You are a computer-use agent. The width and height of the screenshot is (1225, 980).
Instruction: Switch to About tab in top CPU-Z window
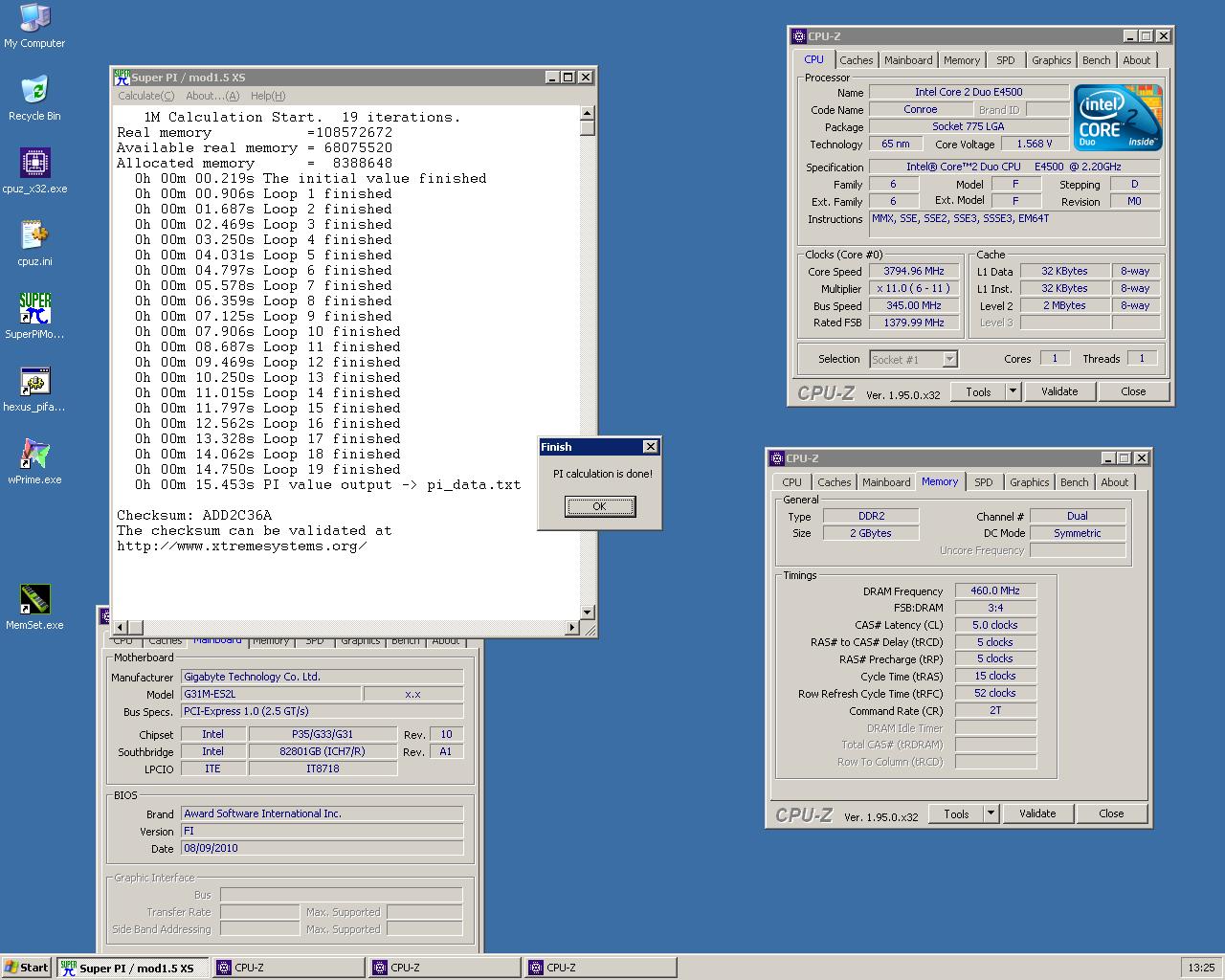1136,60
